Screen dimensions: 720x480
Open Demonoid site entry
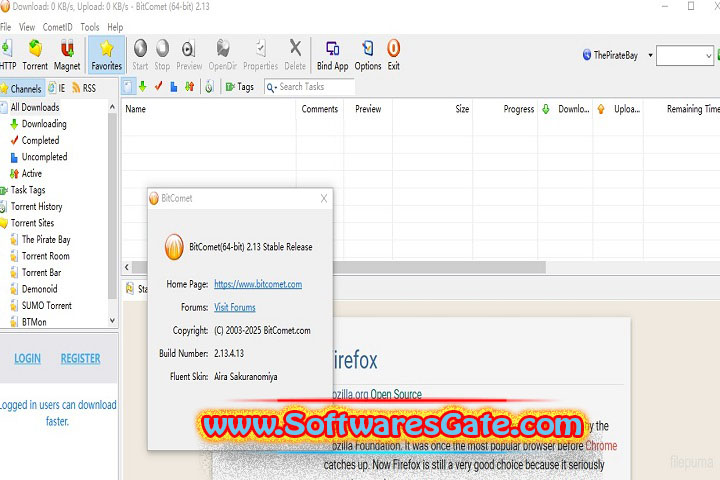point(34,289)
